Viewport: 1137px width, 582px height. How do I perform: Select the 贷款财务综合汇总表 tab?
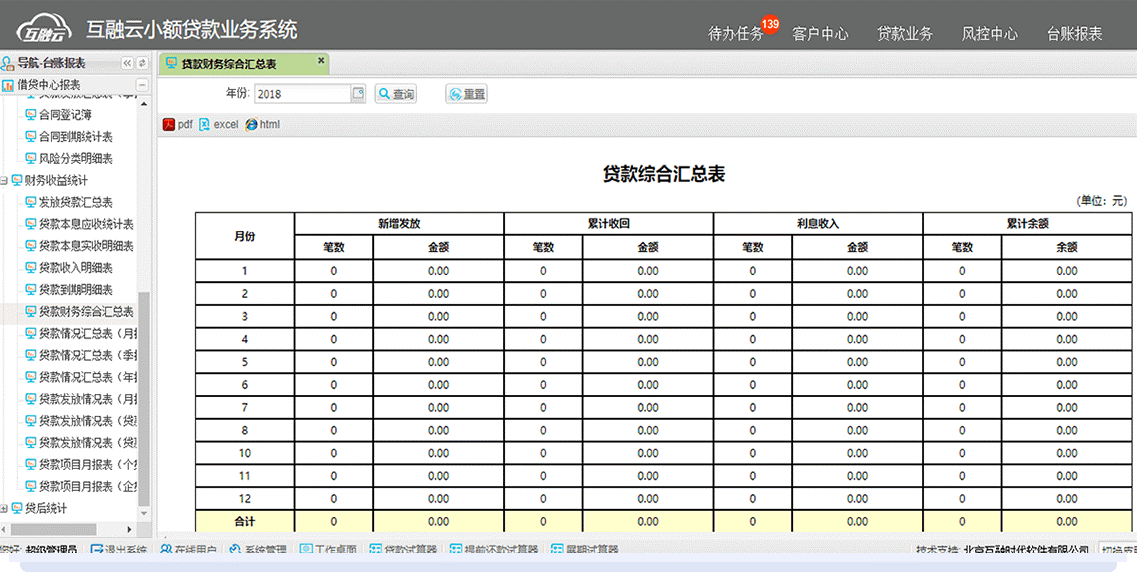click(244, 64)
